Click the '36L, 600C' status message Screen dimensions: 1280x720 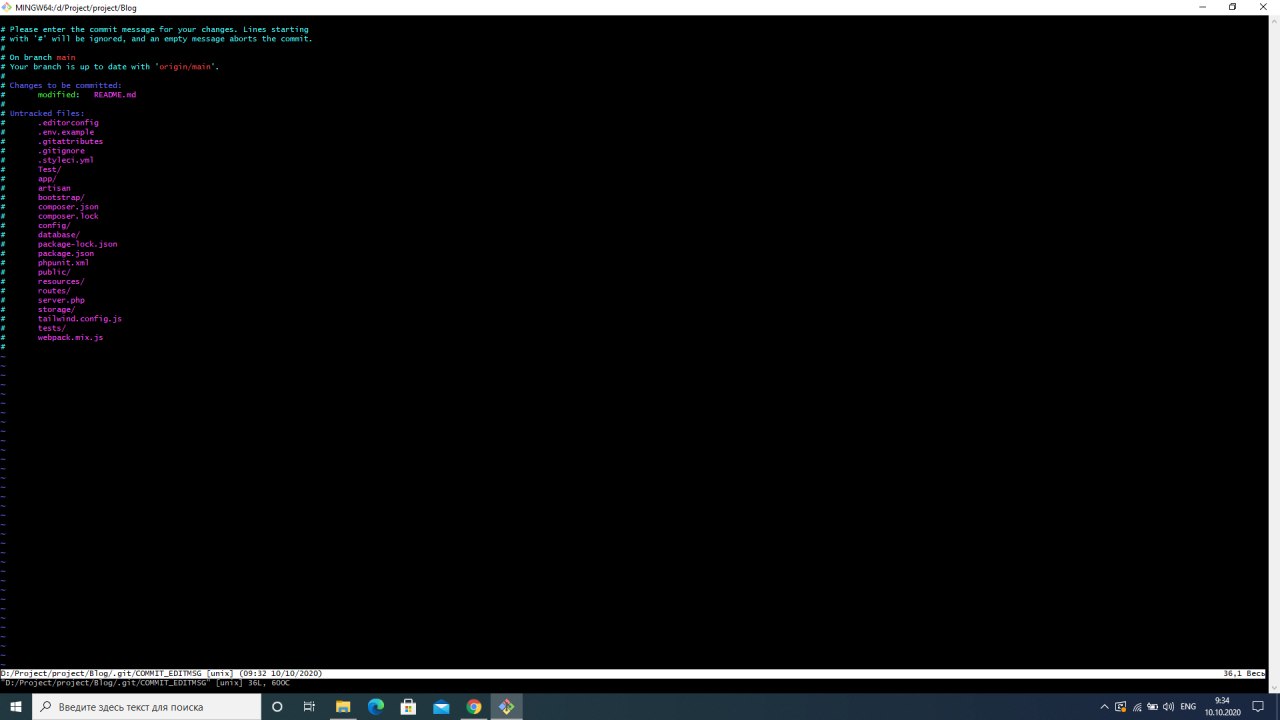pos(267,683)
